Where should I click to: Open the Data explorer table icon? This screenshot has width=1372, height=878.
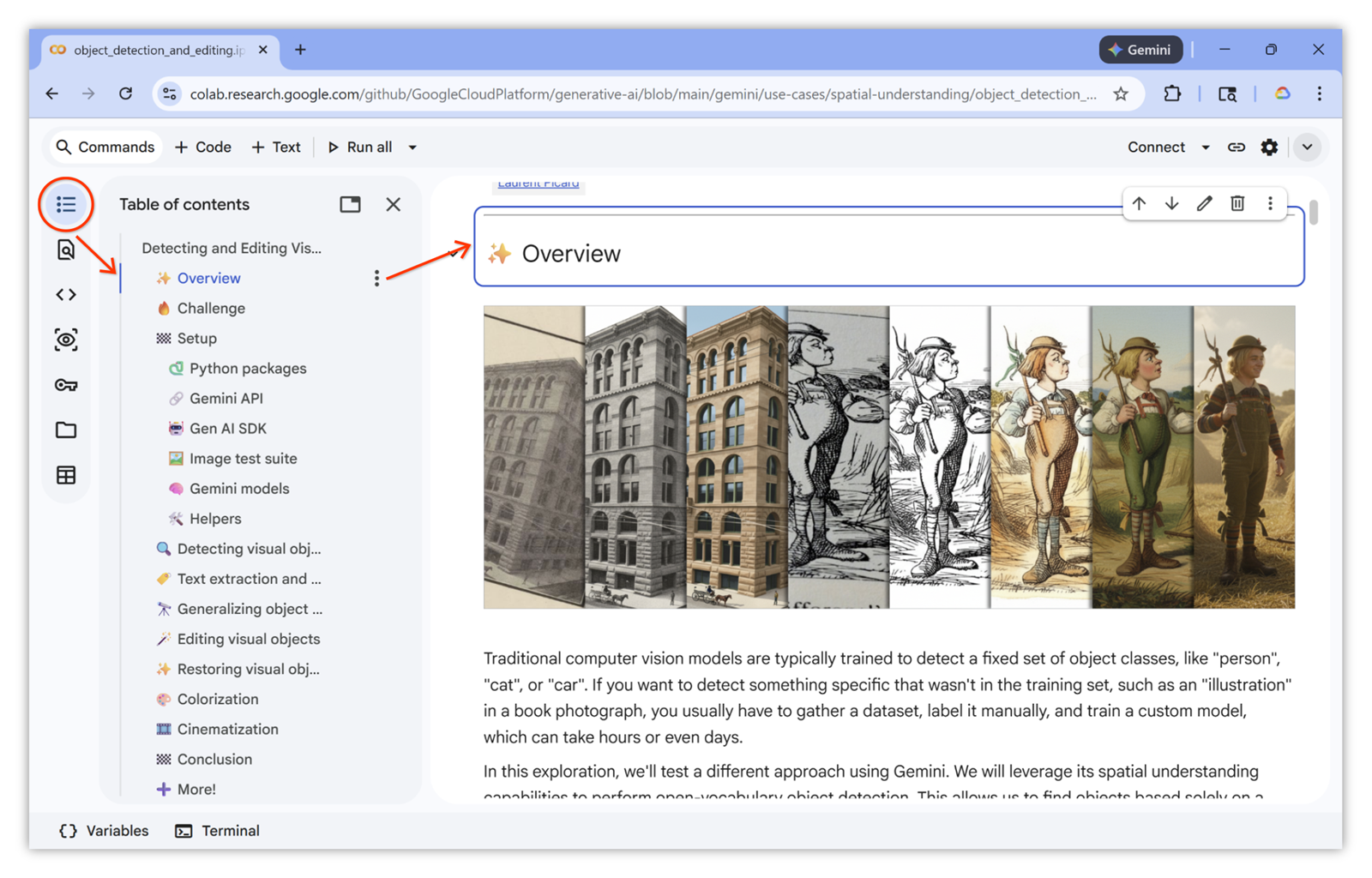66,475
